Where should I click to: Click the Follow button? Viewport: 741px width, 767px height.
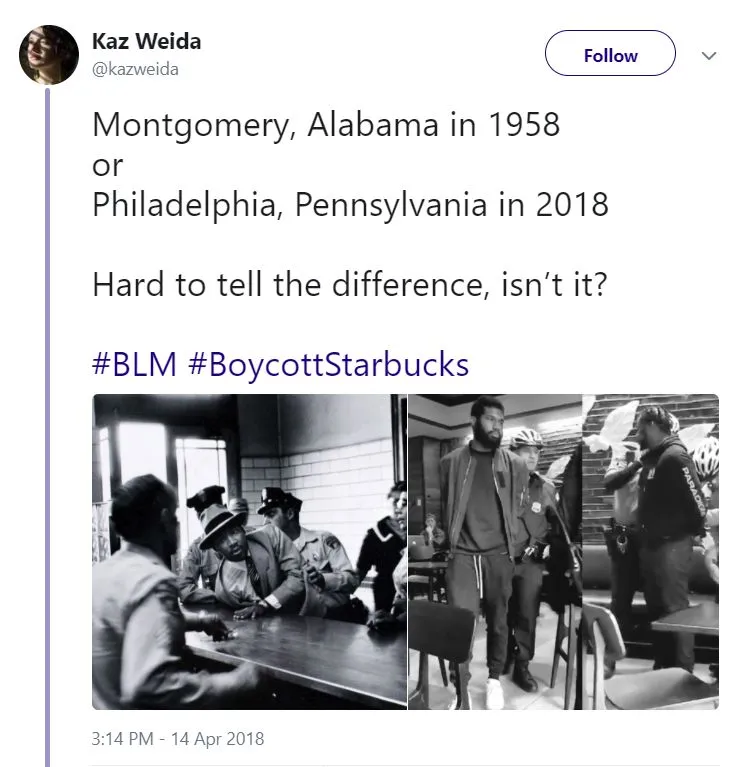[x=610, y=55]
